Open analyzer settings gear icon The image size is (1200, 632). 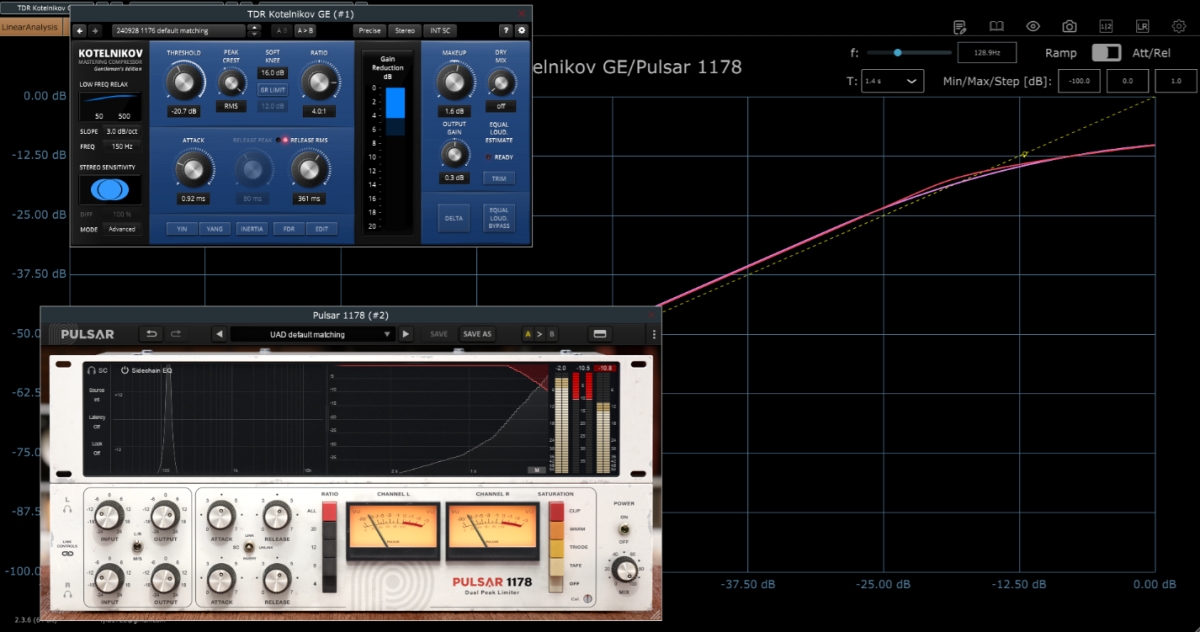[1178, 26]
